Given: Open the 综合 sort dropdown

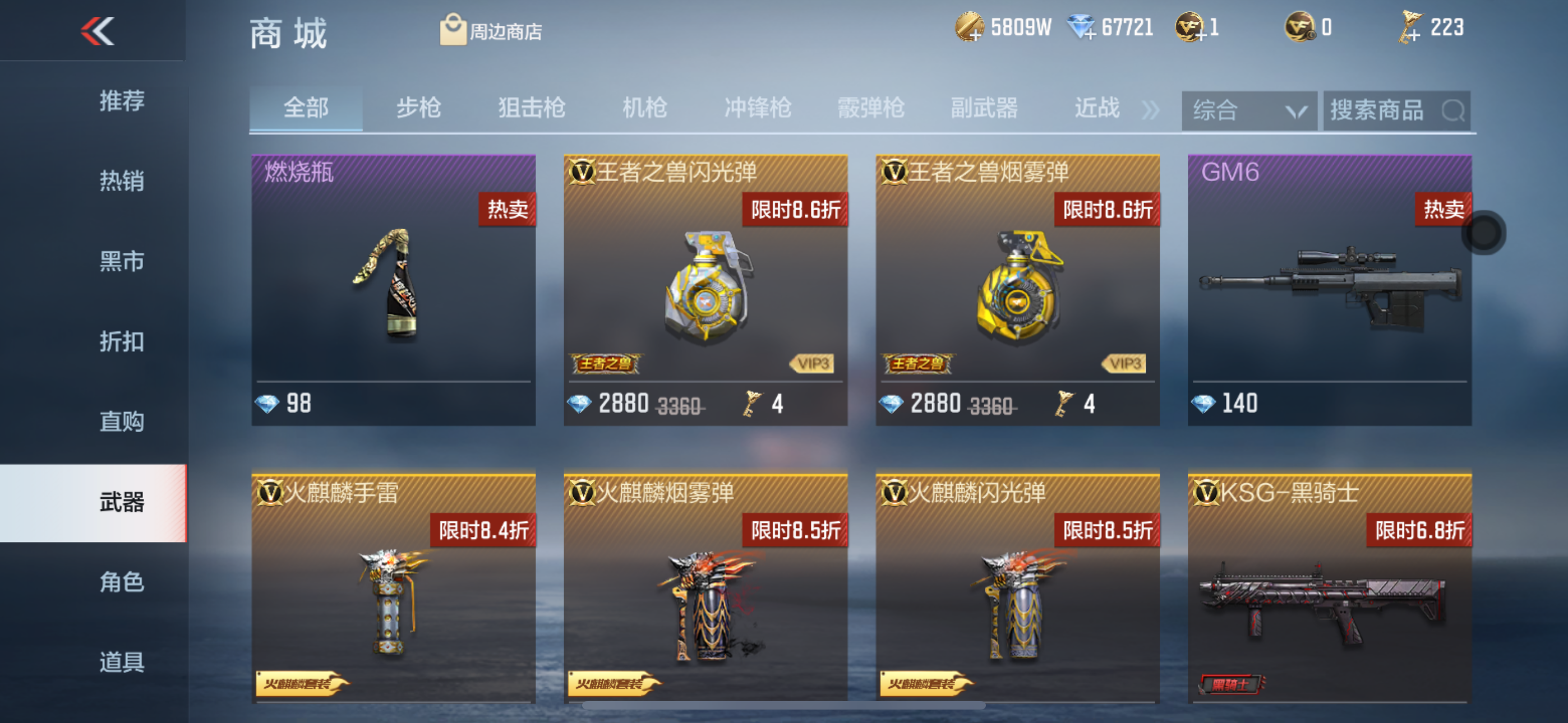Looking at the screenshot, I should [x=1249, y=111].
